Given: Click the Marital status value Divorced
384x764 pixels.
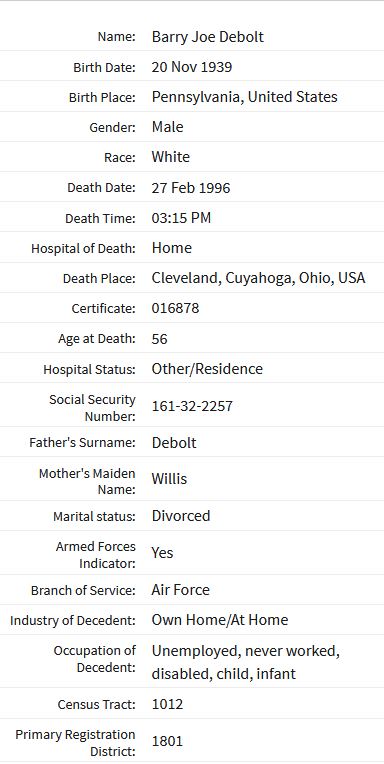Looking at the screenshot, I should coord(181,516).
